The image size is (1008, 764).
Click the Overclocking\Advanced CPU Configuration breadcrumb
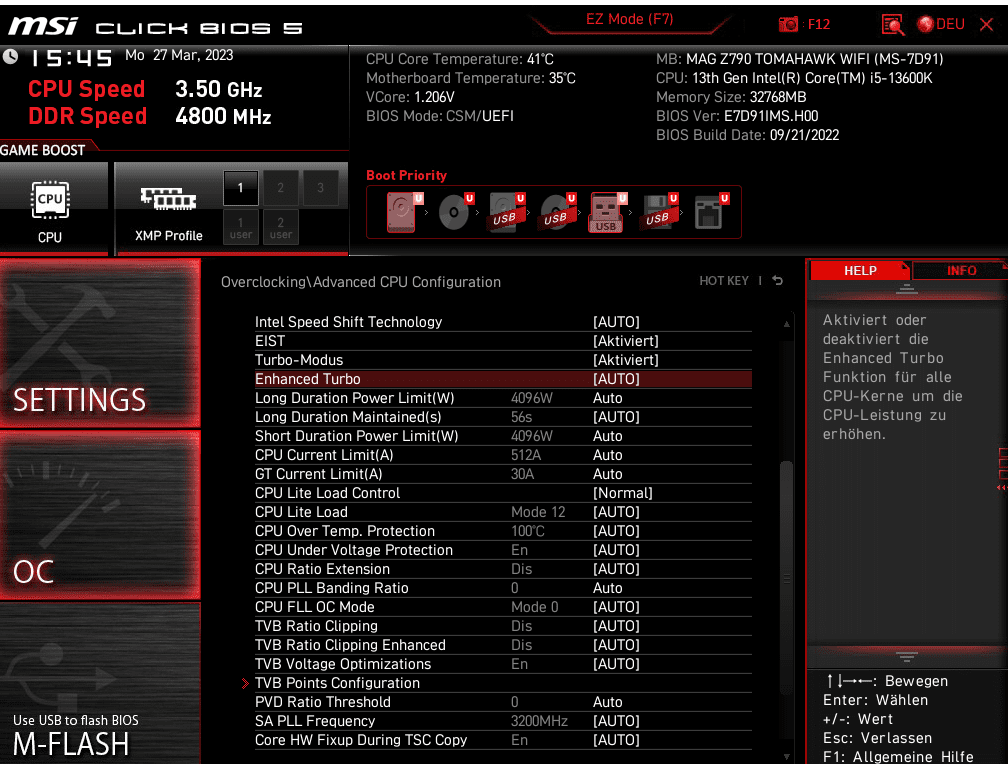(361, 282)
